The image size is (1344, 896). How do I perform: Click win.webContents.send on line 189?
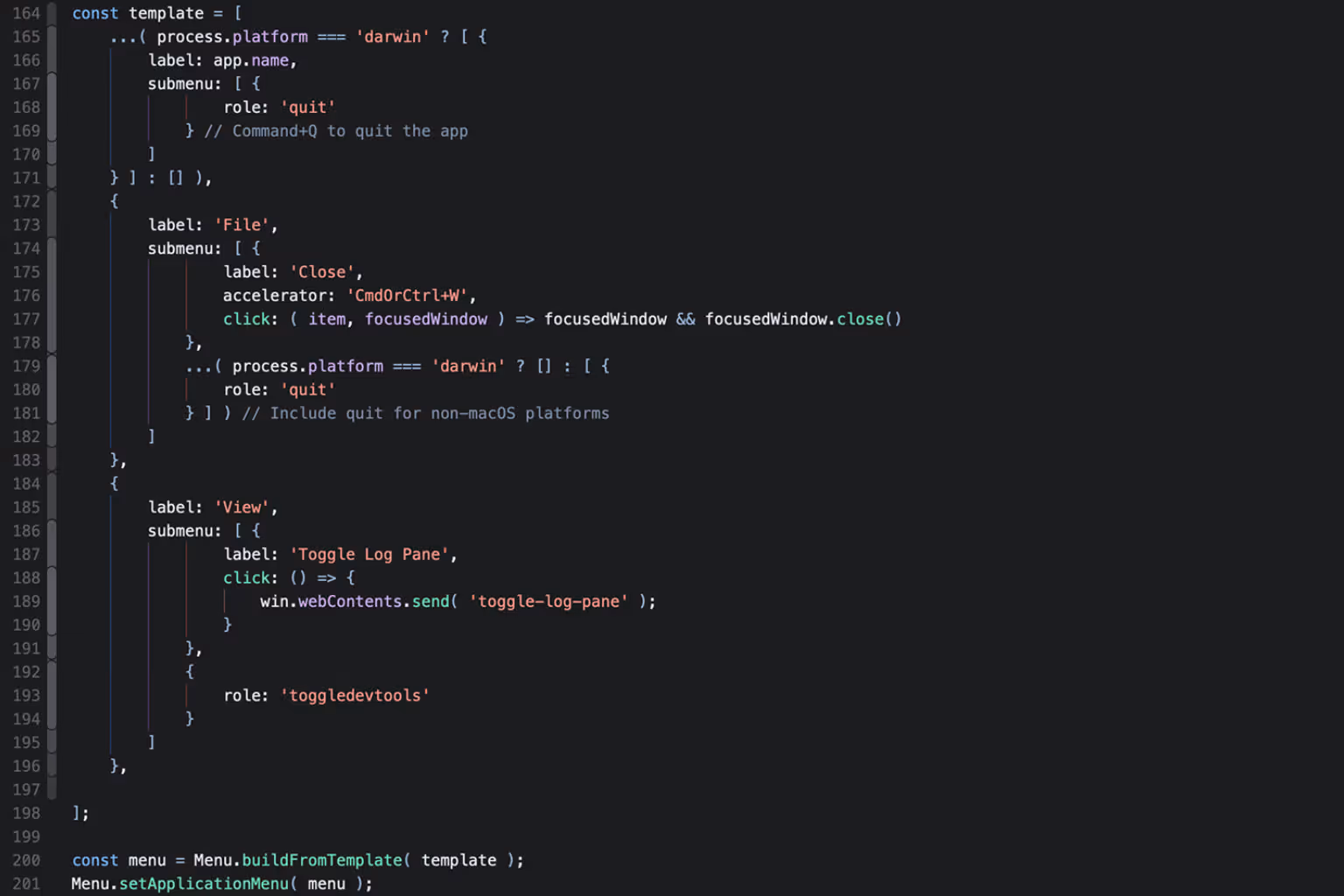(354, 602)
